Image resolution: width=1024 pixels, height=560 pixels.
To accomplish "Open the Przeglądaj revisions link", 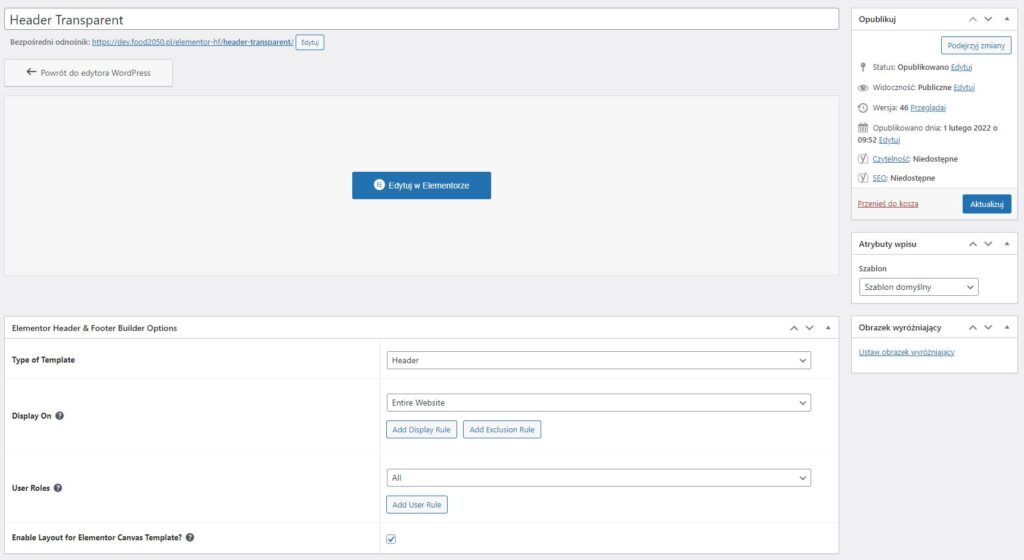I will pyautogui.click(x=928, y=108).
